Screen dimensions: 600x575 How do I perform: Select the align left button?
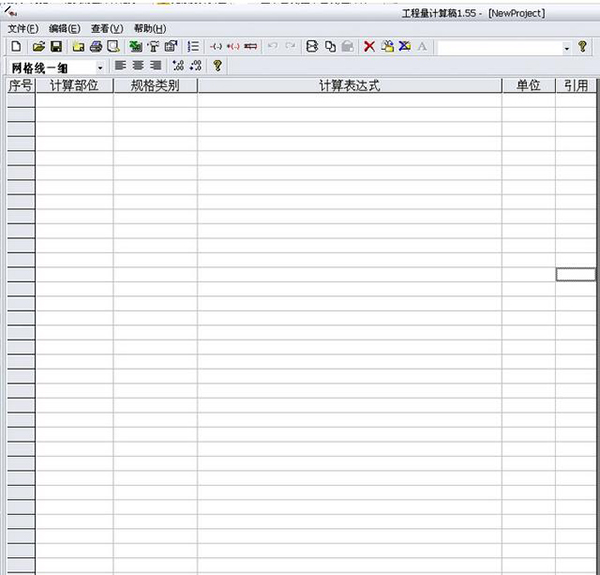120,66
